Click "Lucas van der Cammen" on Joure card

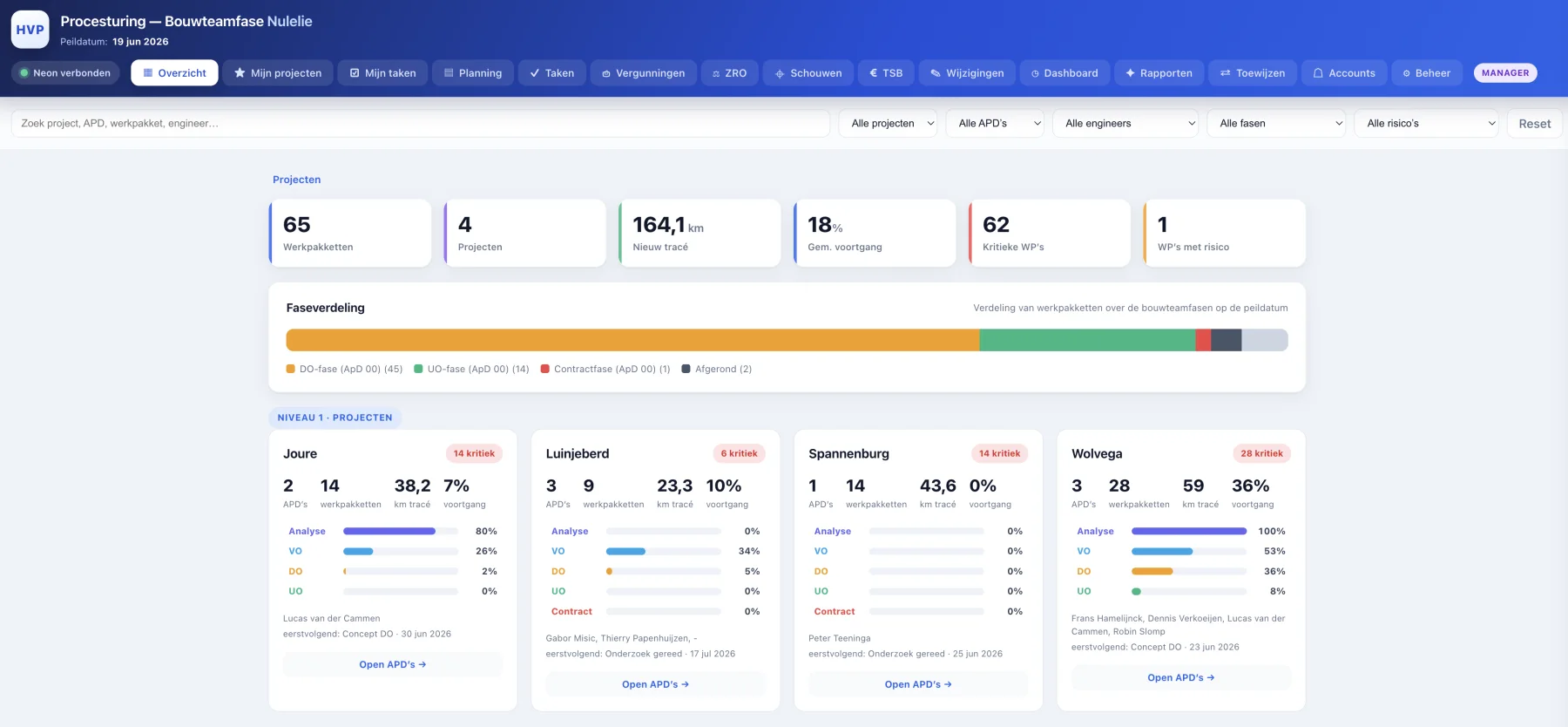(x=332, y=618)
